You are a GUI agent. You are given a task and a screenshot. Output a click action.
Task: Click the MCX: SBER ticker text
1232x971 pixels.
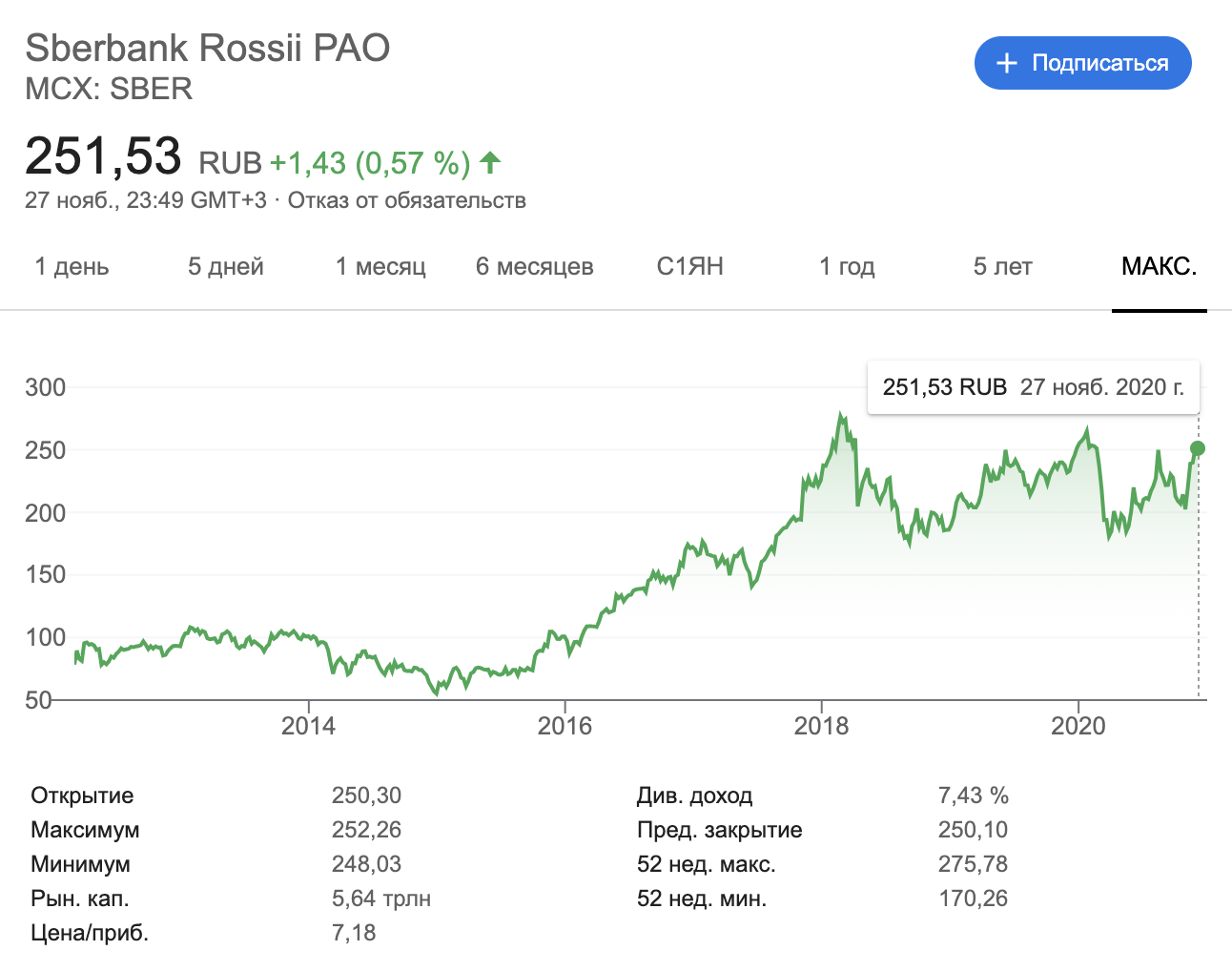(109, 89)
